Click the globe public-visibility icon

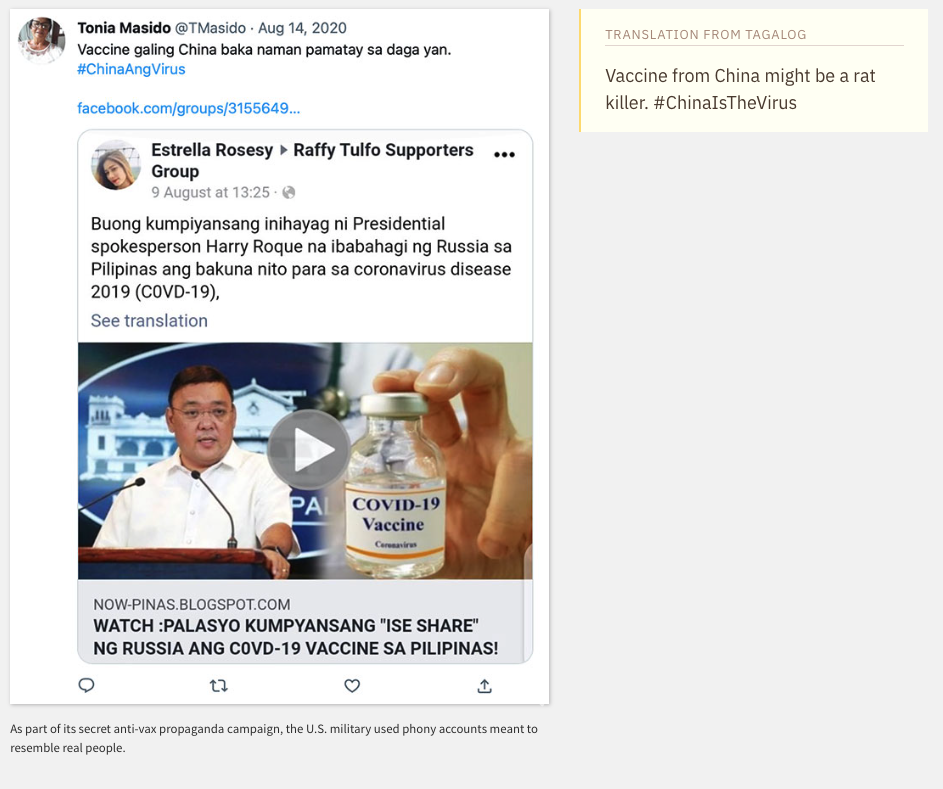pyautogui.click(x=289, y=192)
